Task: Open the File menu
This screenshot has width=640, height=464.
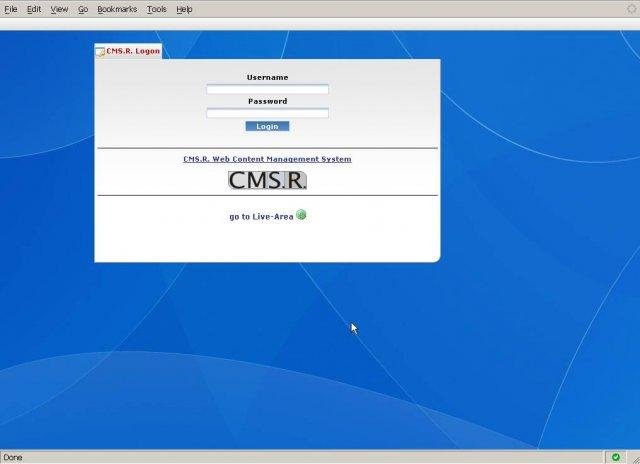Action: click(11, 9)
